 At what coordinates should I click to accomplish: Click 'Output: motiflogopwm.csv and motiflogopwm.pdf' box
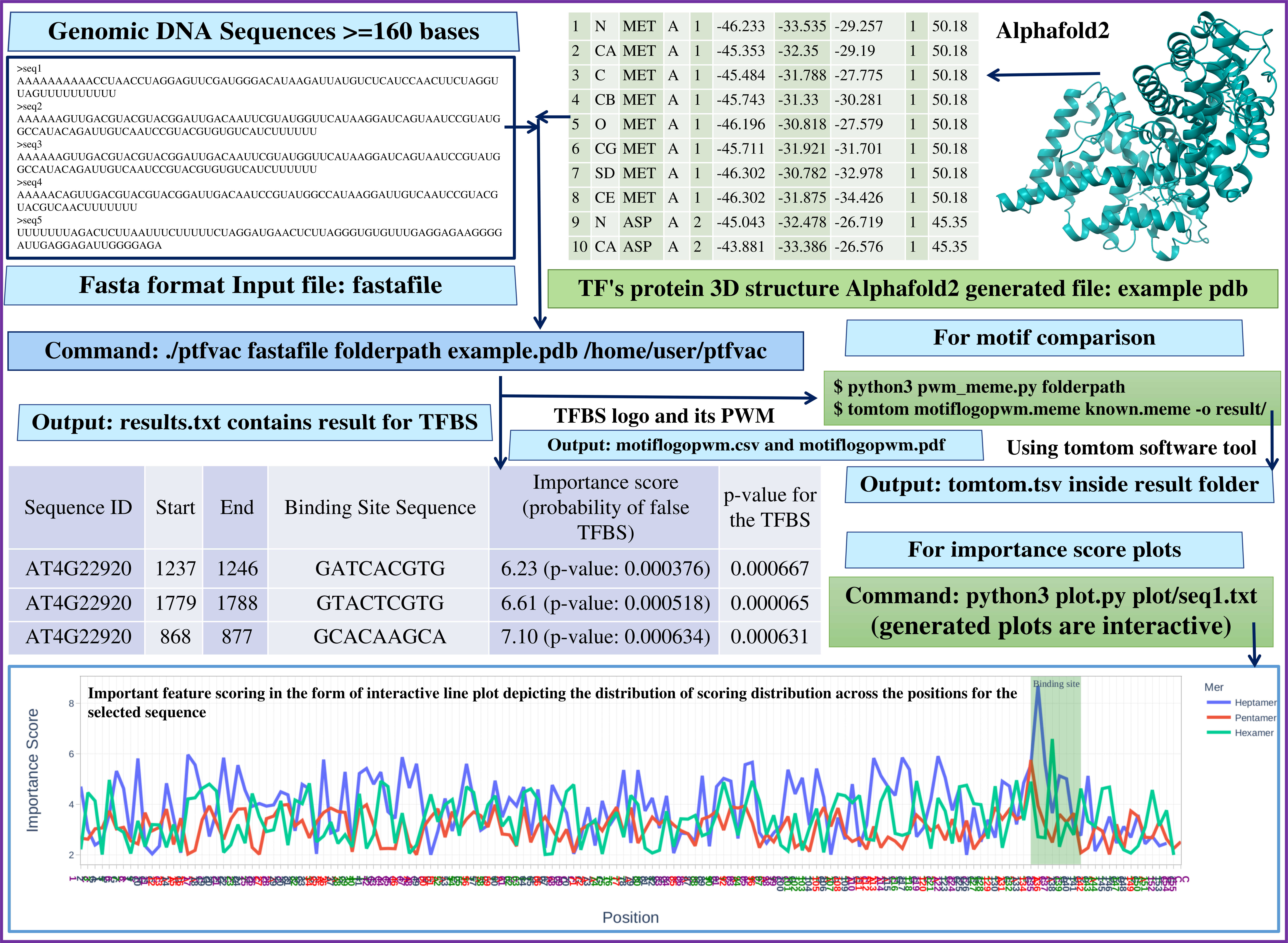pyautogui.click(x=746, y=445)
